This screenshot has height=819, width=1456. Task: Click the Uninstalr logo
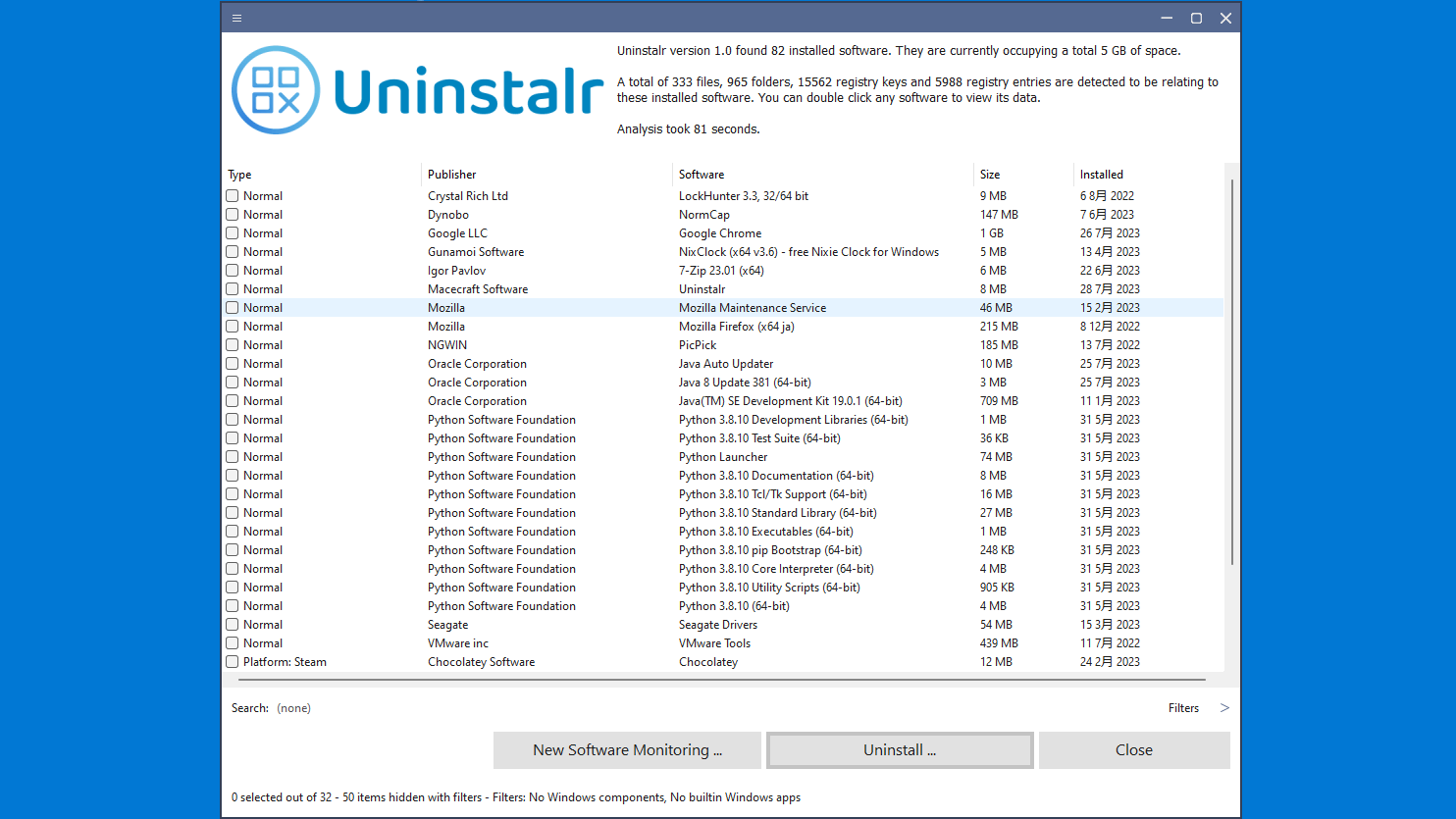417,90
